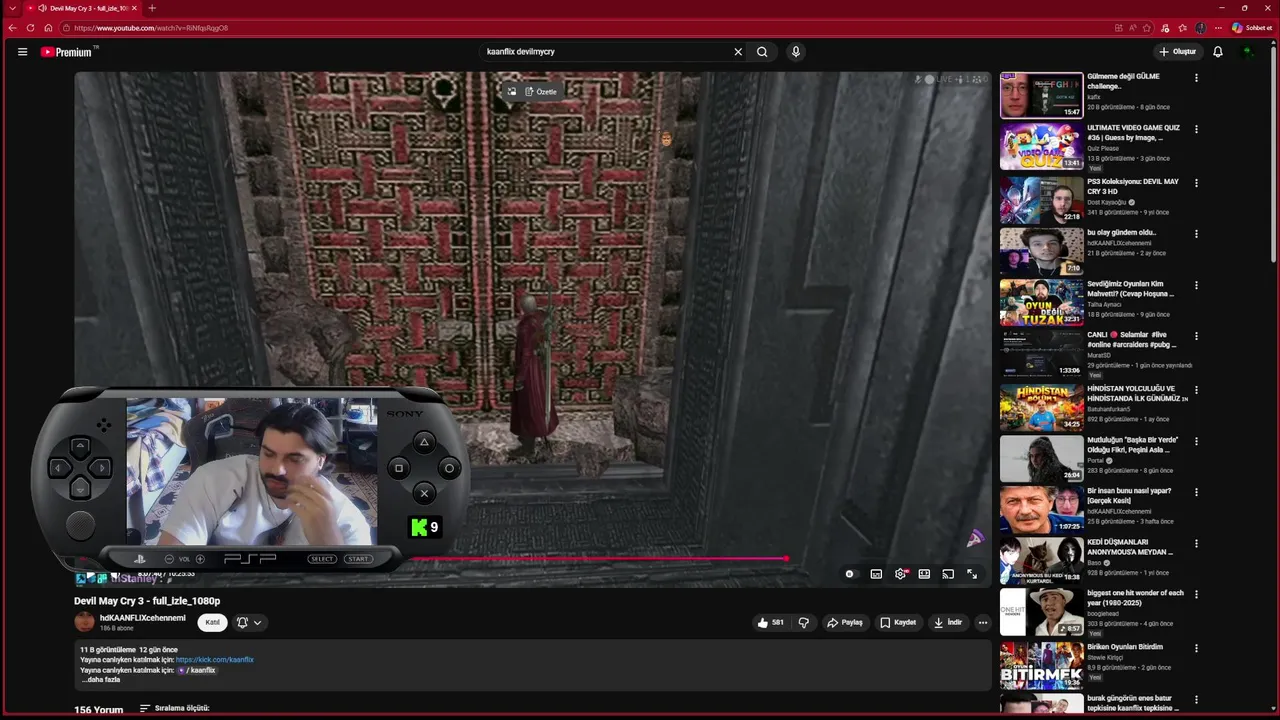Start voice search with microphone icon
Image resolution: width=1280 pixels, height=720 pixels.
(796, 52)
